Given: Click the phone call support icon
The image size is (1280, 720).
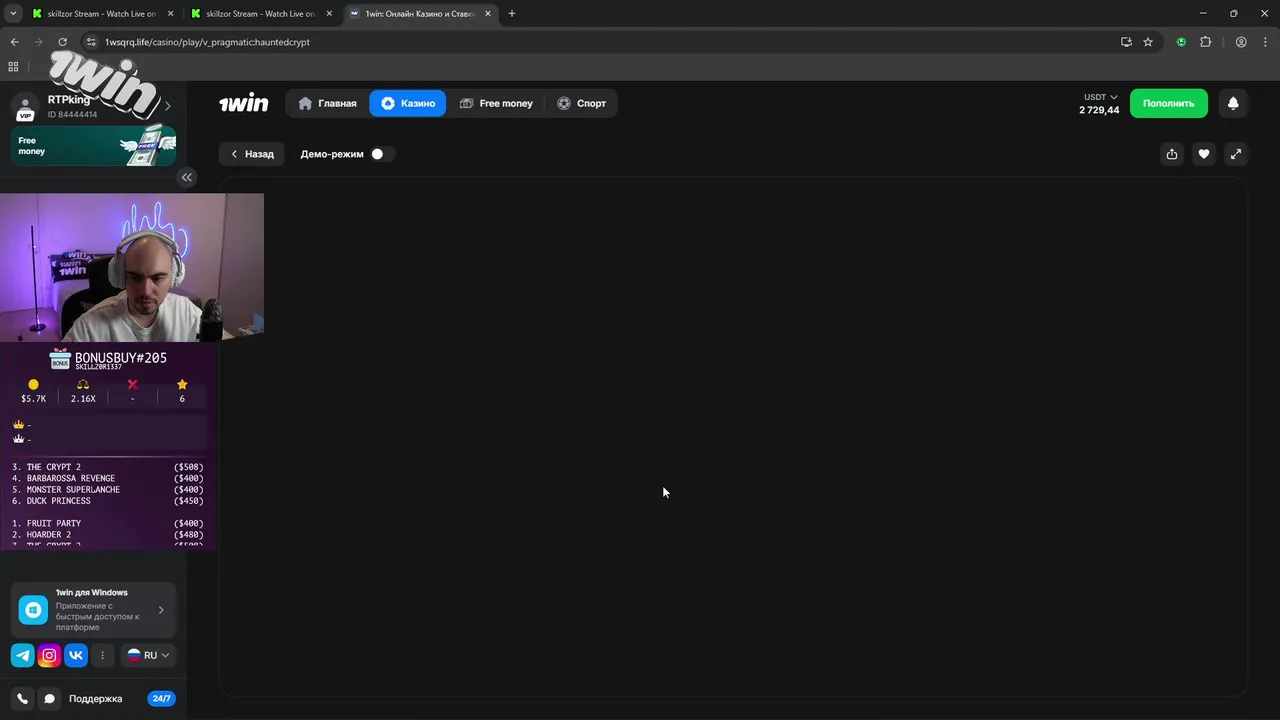Looking at the screenshot, I should point(23,699).
